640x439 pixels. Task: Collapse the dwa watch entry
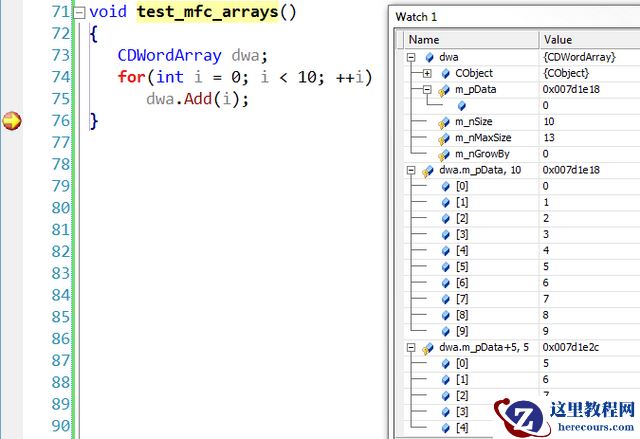(411, 57)
